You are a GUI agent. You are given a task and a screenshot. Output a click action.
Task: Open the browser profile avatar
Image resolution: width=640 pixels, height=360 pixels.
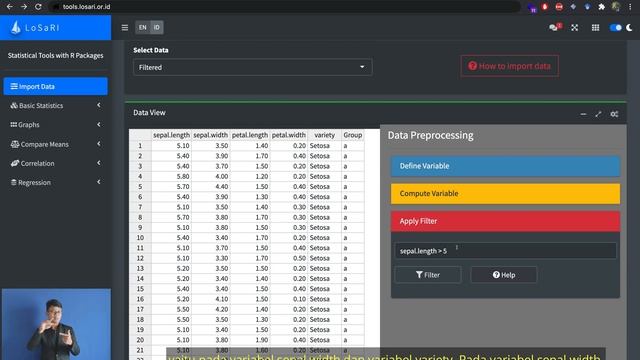coord(616,7)
